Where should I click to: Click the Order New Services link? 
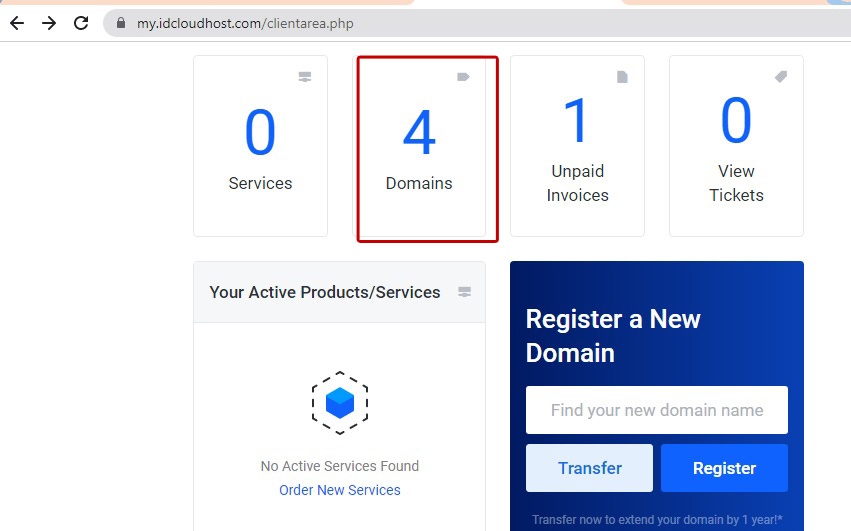click(340, 490)
